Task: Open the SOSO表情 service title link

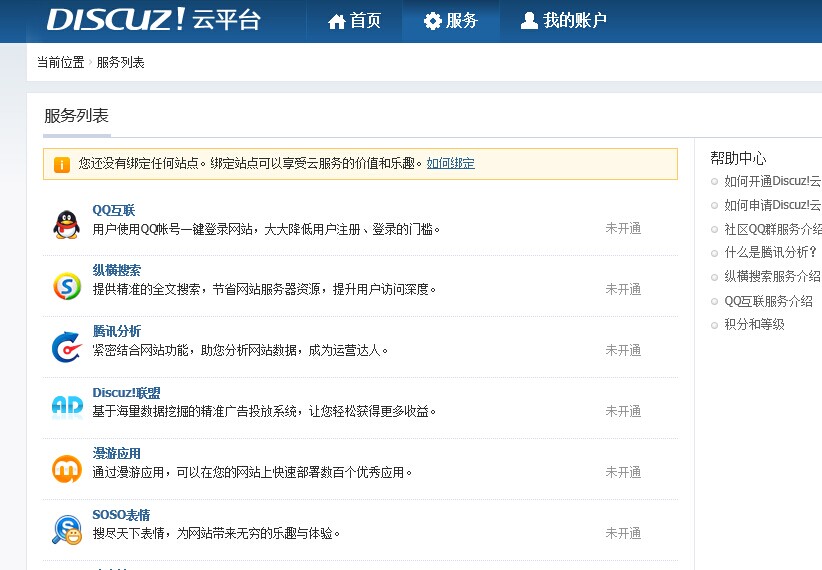Action: tap(121, 515)
